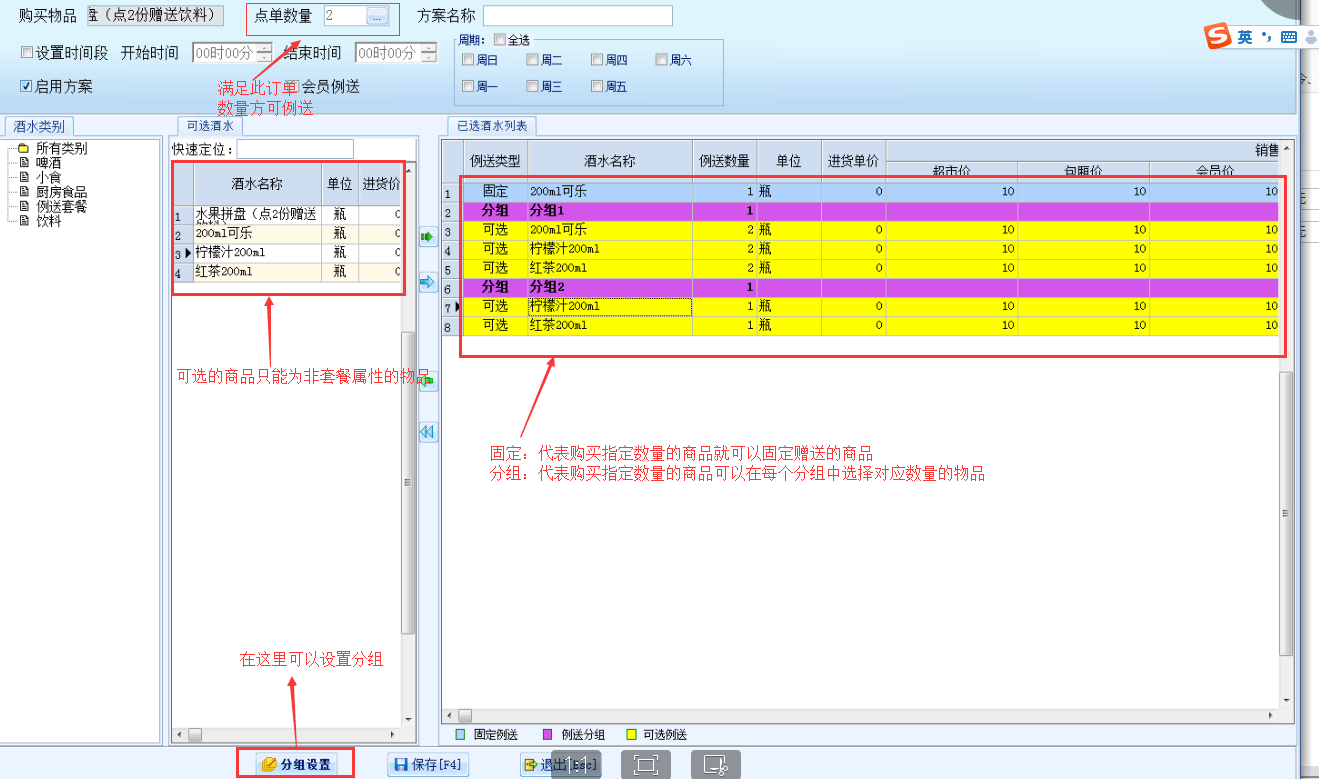Click the yellow 可选例送 legend swatch
Viewport: 1319px width, 779px height.
630,735
